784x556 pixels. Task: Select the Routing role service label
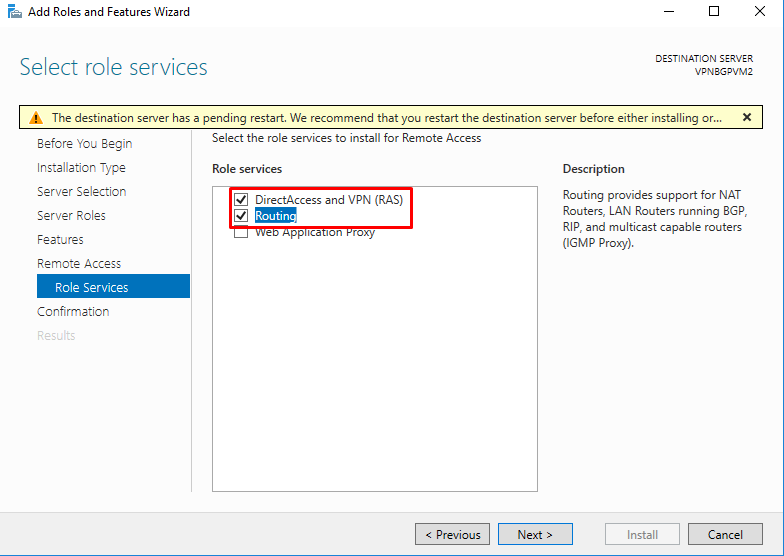(x=275, y=216)
